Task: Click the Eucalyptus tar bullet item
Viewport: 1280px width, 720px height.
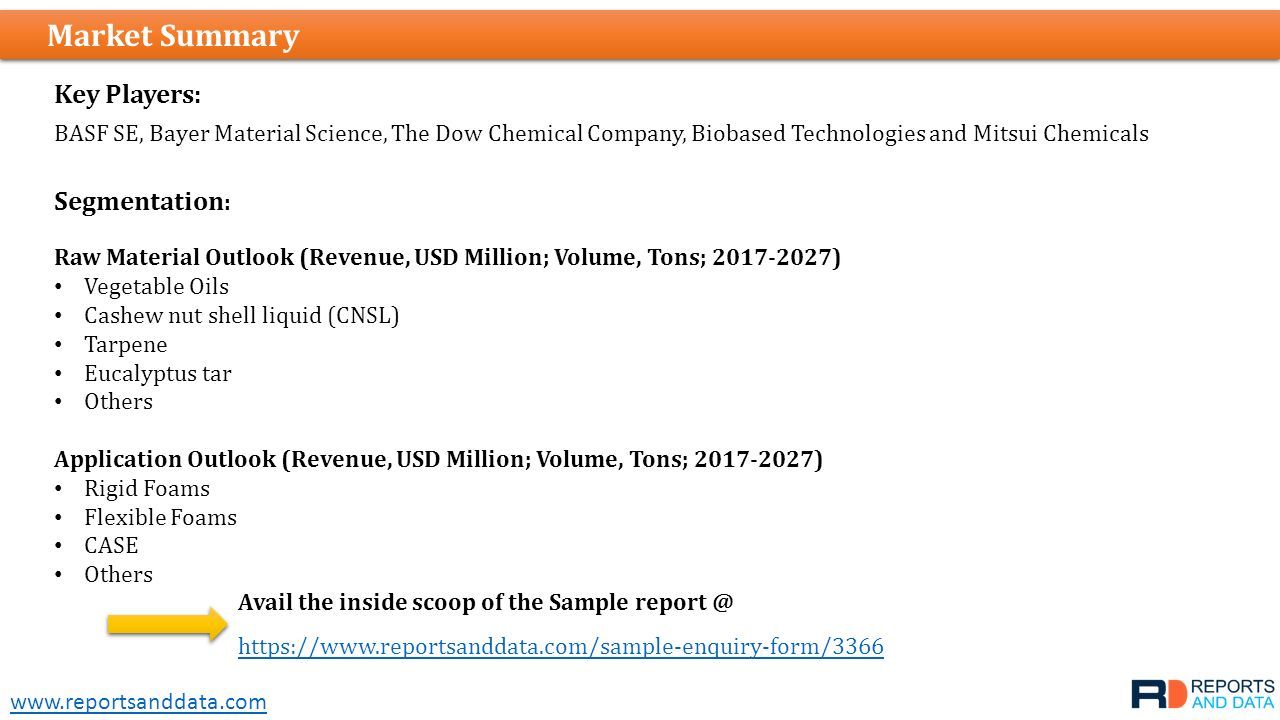Action: 158,374
